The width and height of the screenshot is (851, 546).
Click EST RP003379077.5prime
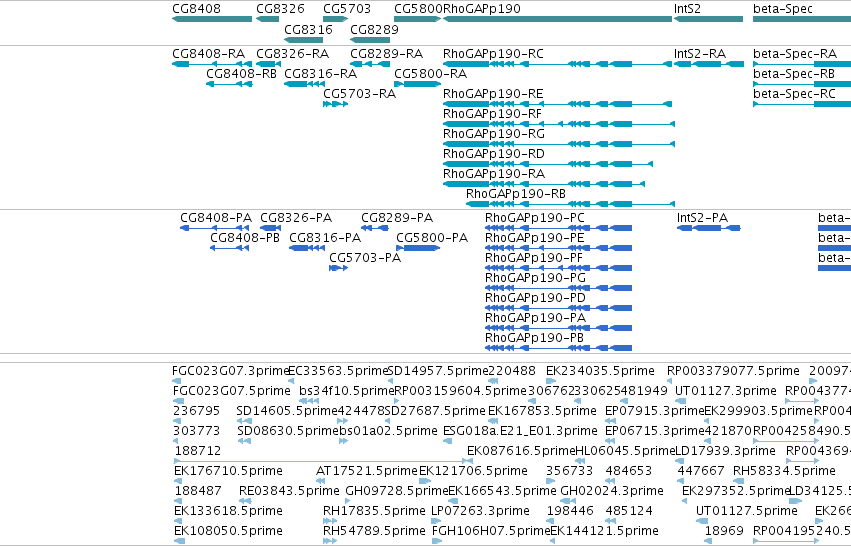click(x=670, y=382)
